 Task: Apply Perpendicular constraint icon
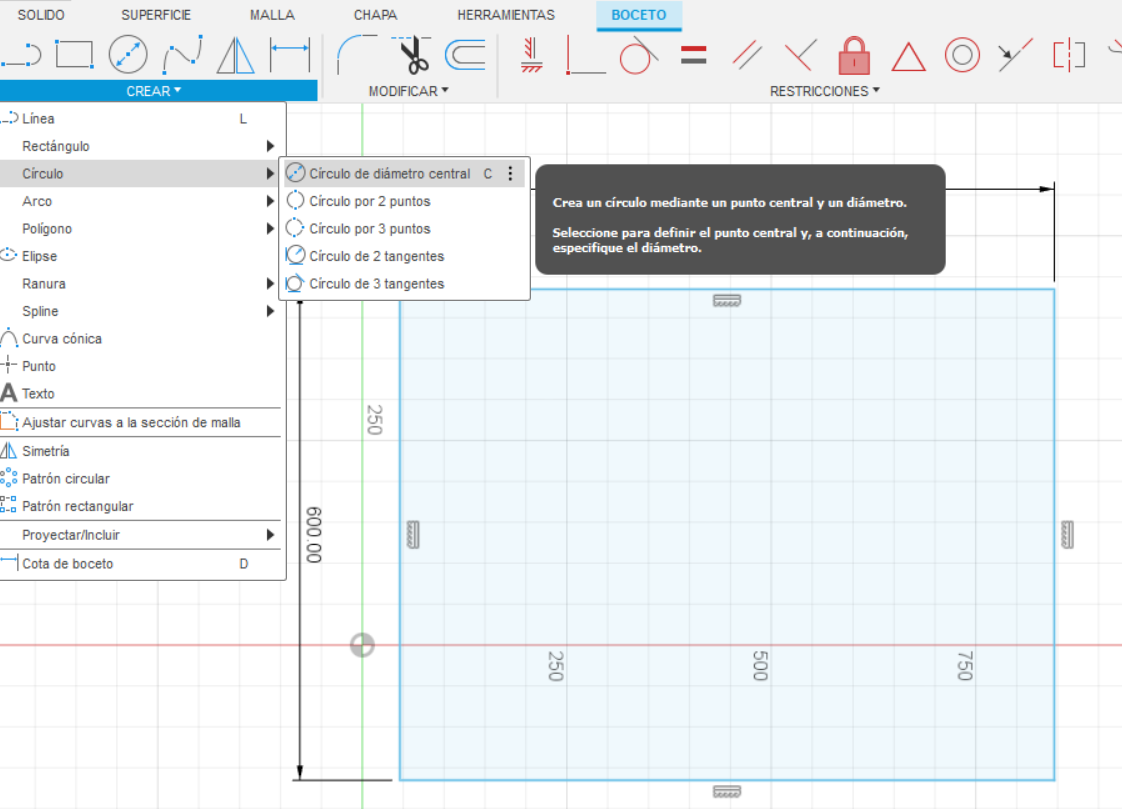click(801, 55)
